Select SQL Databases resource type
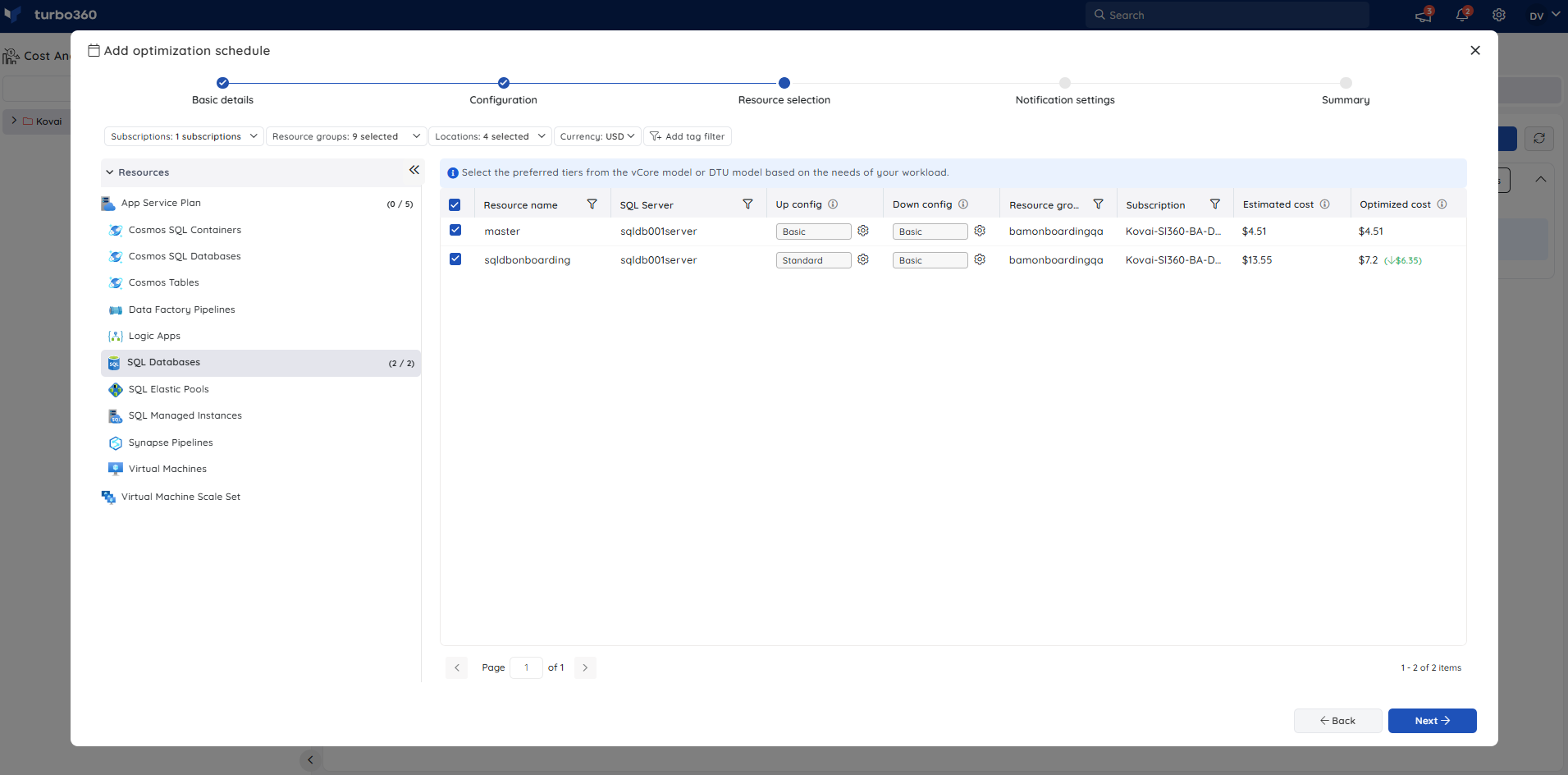Viewport: 1568px width, 775px height. 261,363
